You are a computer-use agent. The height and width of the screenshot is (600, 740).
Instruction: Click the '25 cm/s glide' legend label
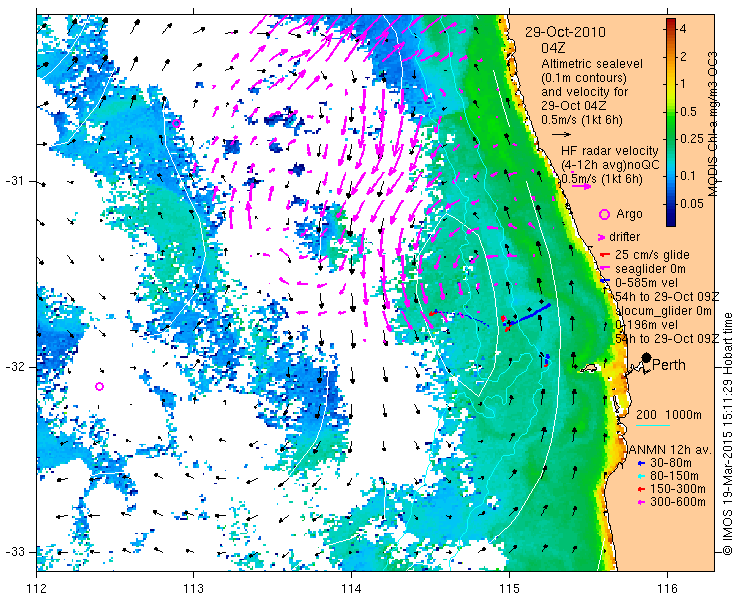(652, 255)
